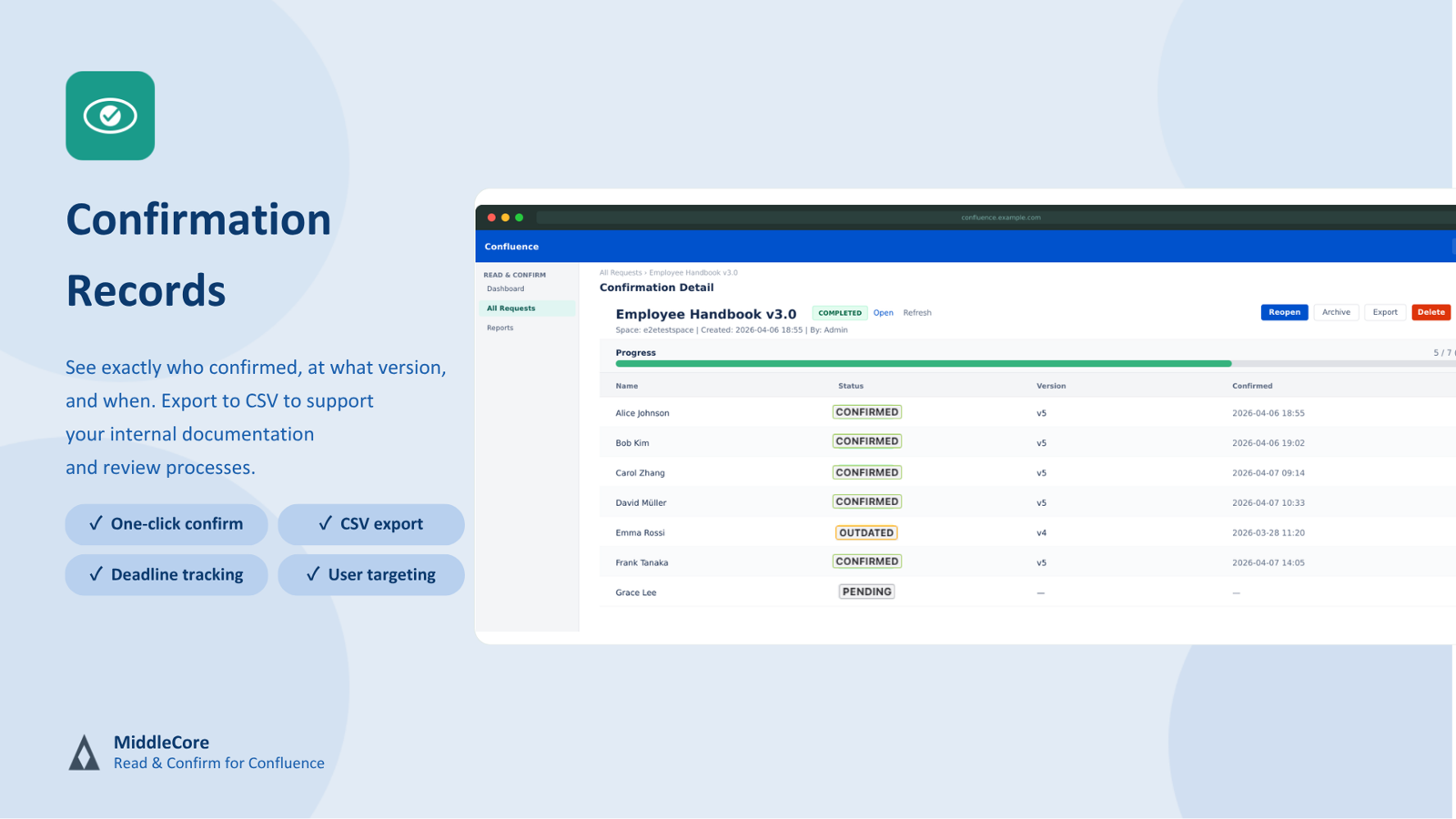Click the Confirmed column header
This screenshot has width=1456, height=819.
pyautogui.click(x=1252, y=386)
